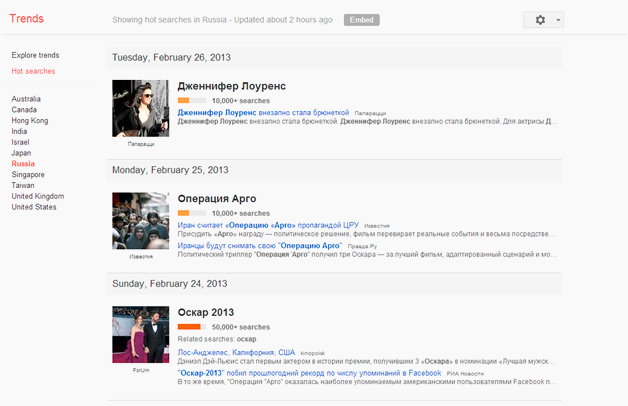This screenshot has width=628, height=406.
Task: Open link 'Лос-Анджелес, Калифорния, США'
Action: coord(236,352)
